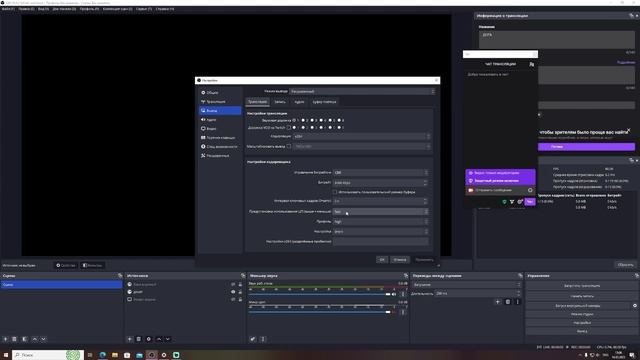Move source up in Sources panel
The width and height of the screenshot is (640, 360).
[159, 339]
